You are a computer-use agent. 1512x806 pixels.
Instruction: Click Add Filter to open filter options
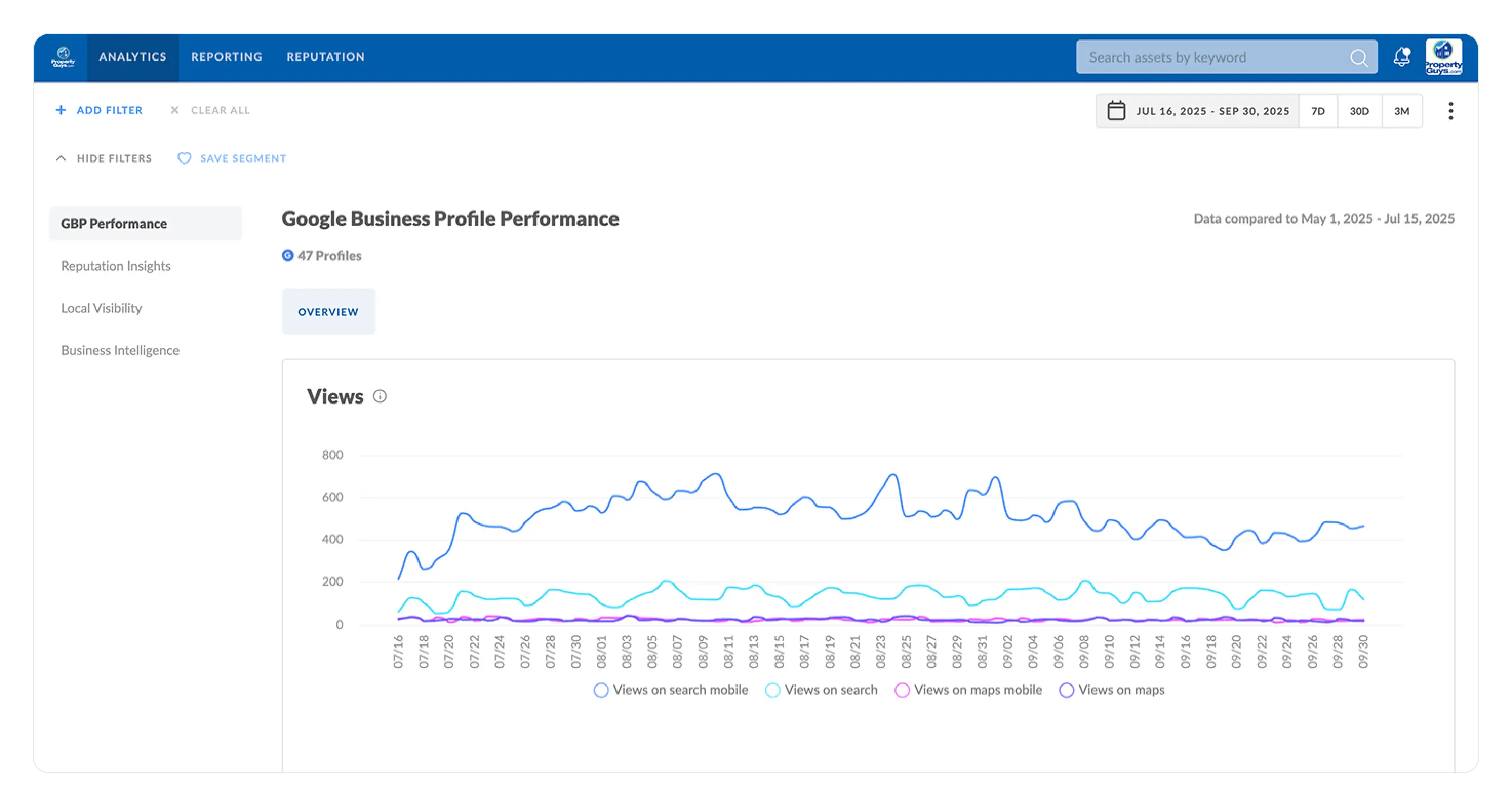pos(99,110)
